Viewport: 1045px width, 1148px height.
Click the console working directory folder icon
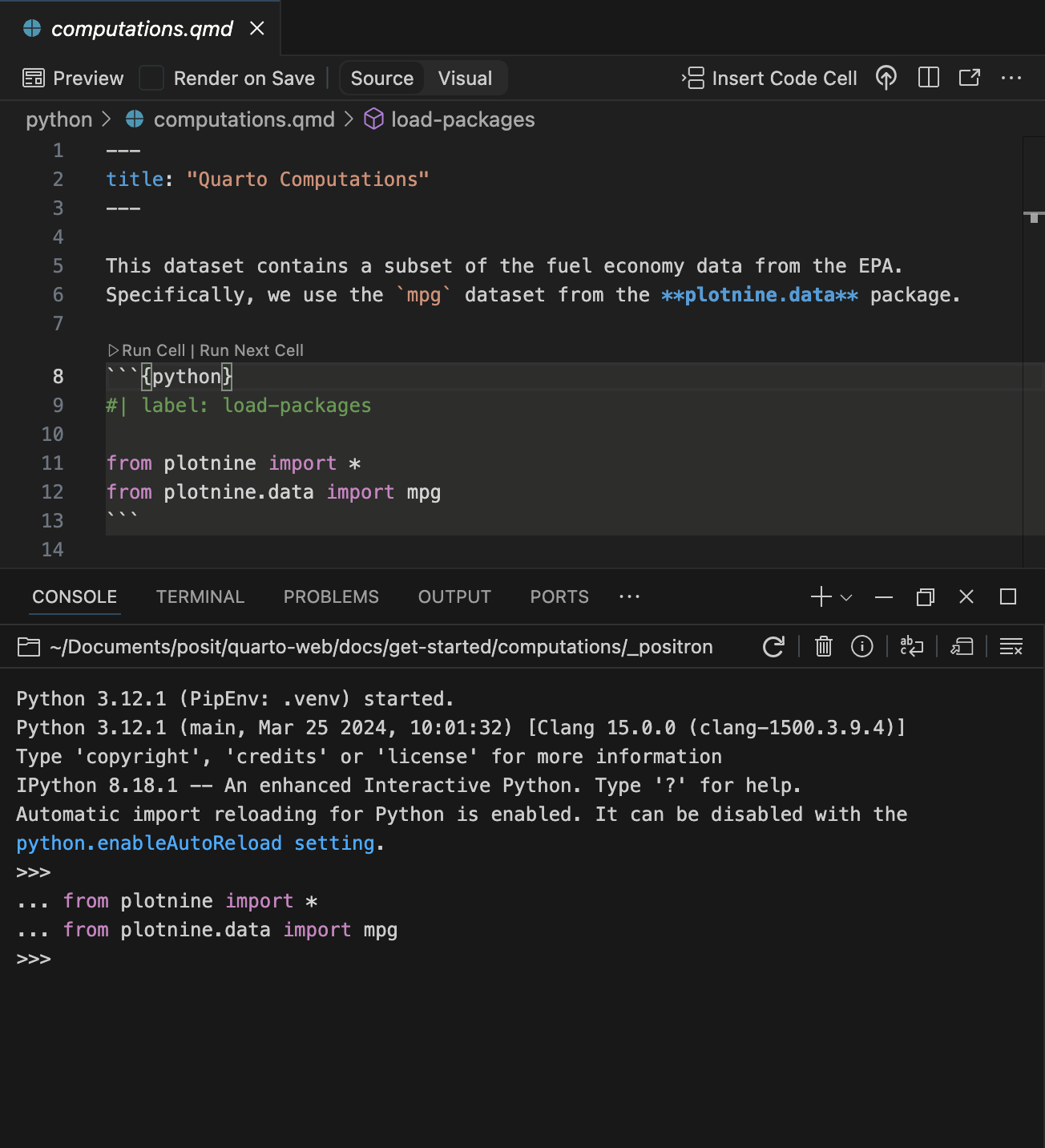point(29,647)
